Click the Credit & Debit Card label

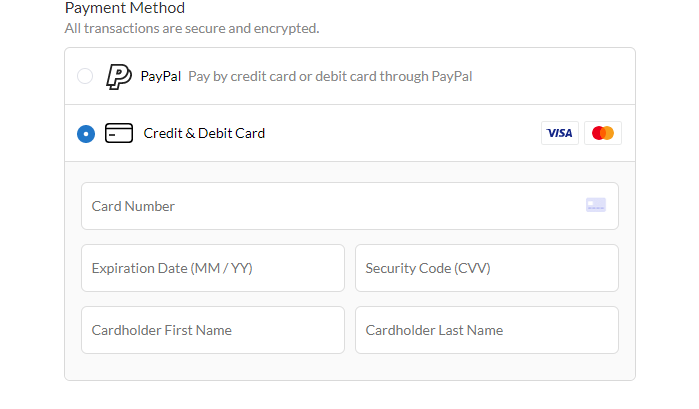click(x=204, y=133)
